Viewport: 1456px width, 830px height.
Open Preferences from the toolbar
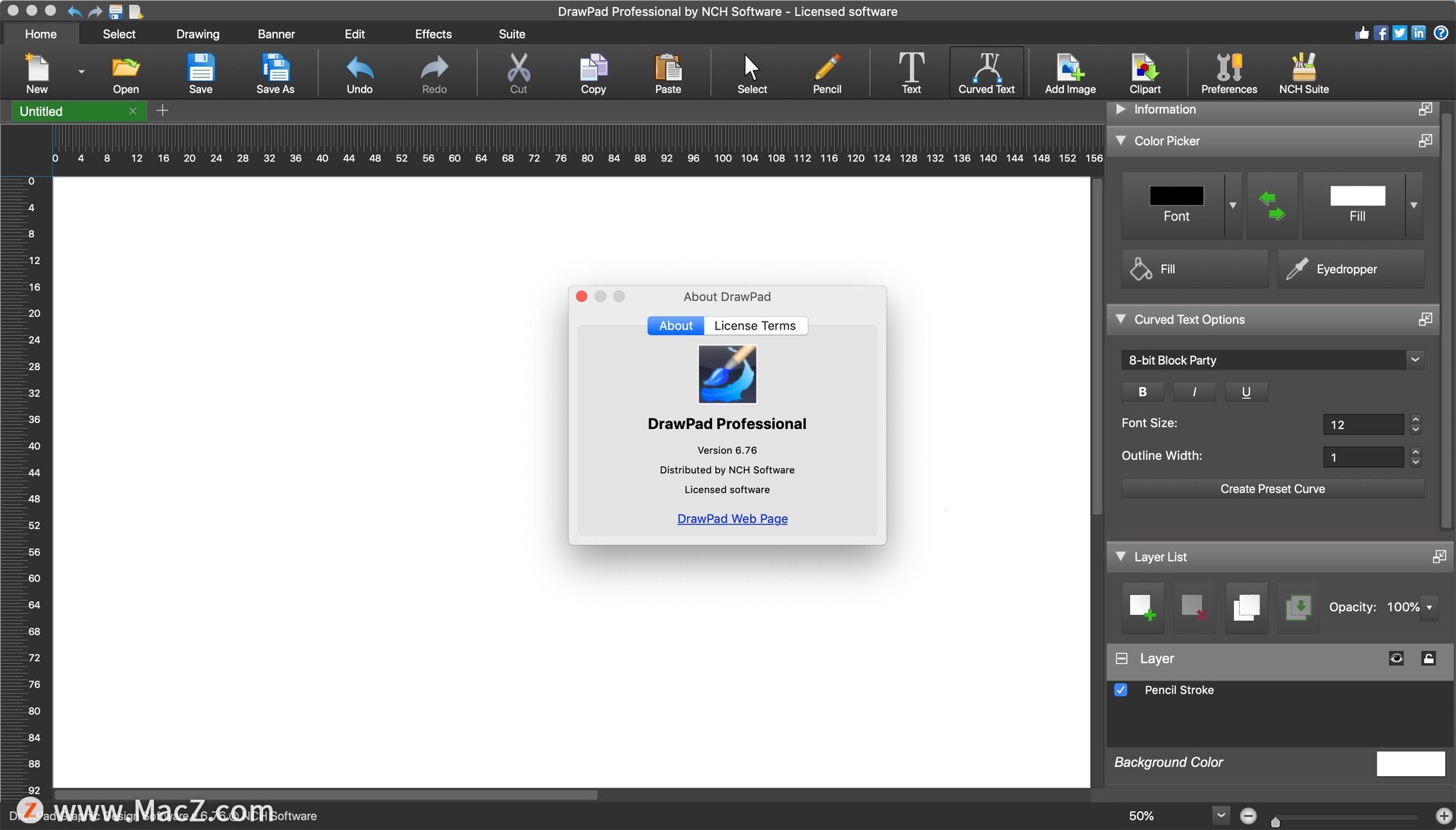[x=1228, y=73]
